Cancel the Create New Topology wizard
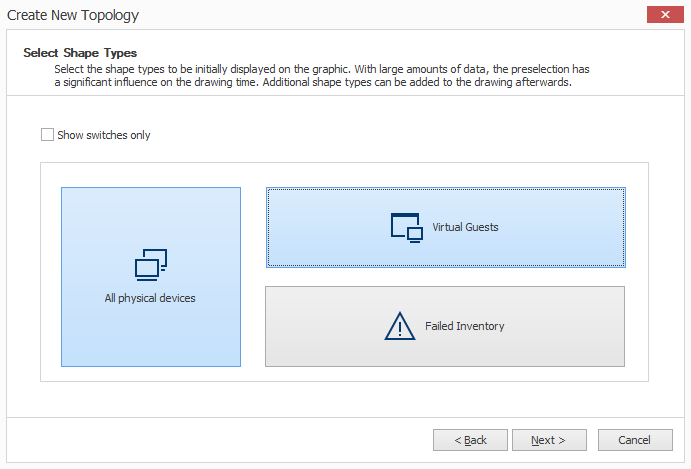 (635, 440)
